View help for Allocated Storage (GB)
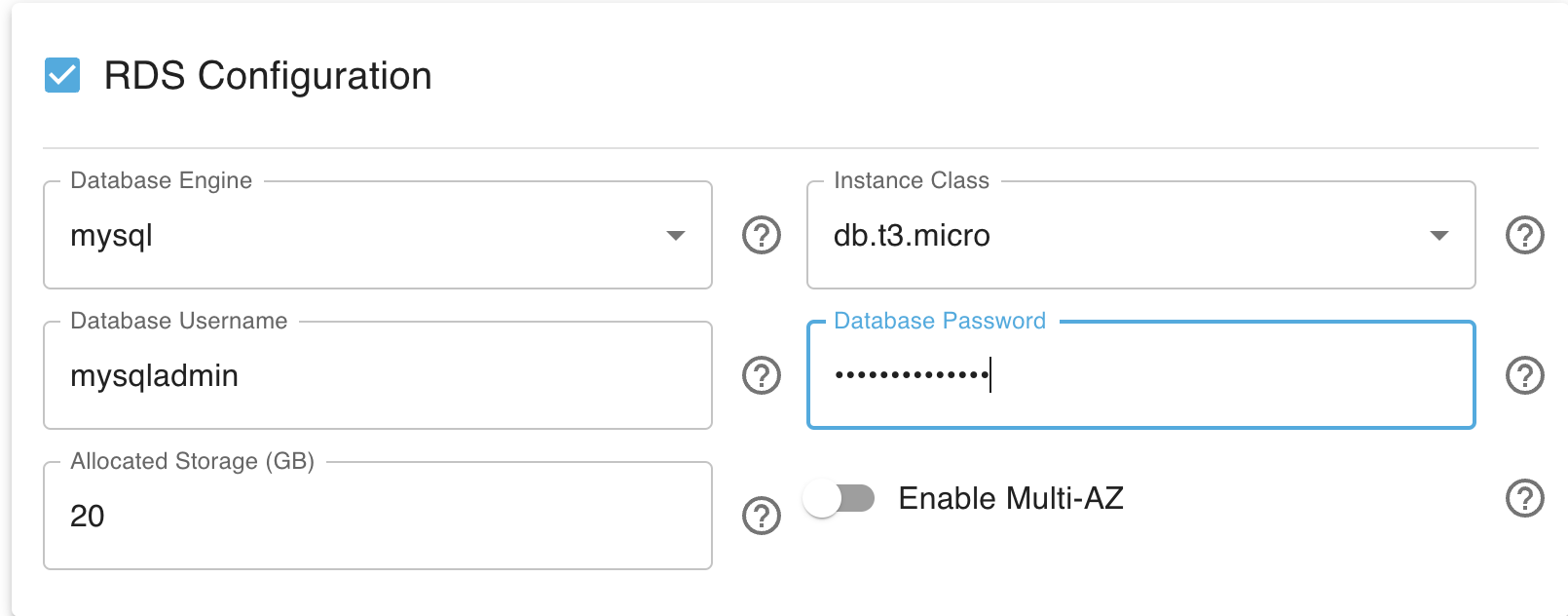The image size is (1568, 616). [761, 516]
